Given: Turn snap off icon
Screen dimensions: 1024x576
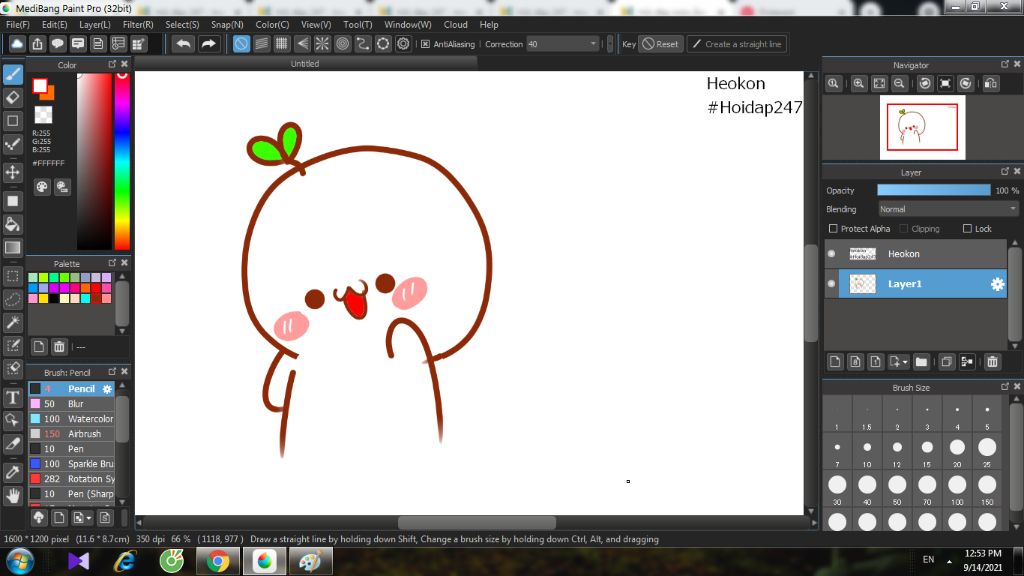Looking at the screenshot, I should [241, 44].
